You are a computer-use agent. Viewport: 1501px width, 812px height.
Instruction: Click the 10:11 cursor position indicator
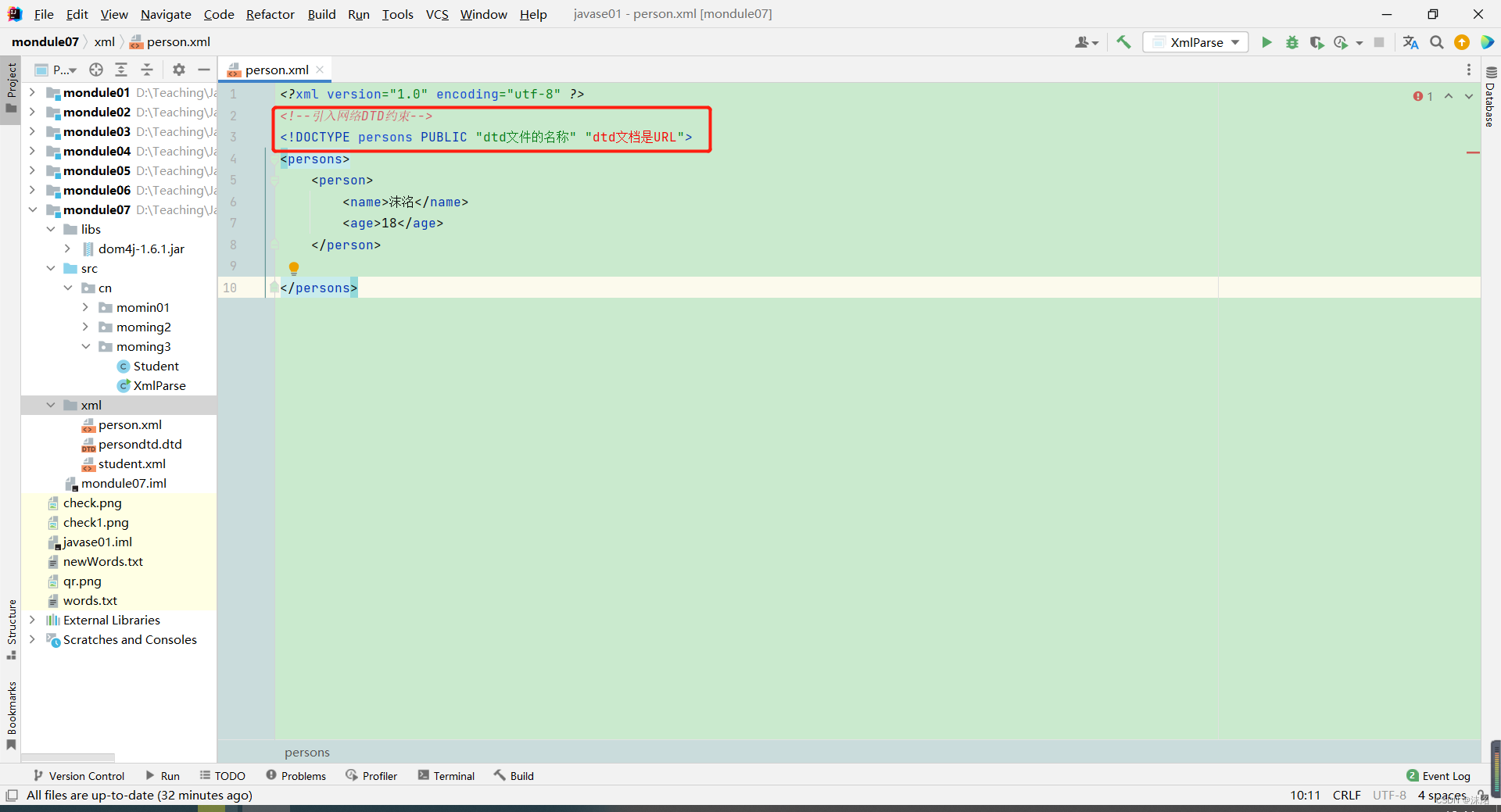(x=1305, y=796)
